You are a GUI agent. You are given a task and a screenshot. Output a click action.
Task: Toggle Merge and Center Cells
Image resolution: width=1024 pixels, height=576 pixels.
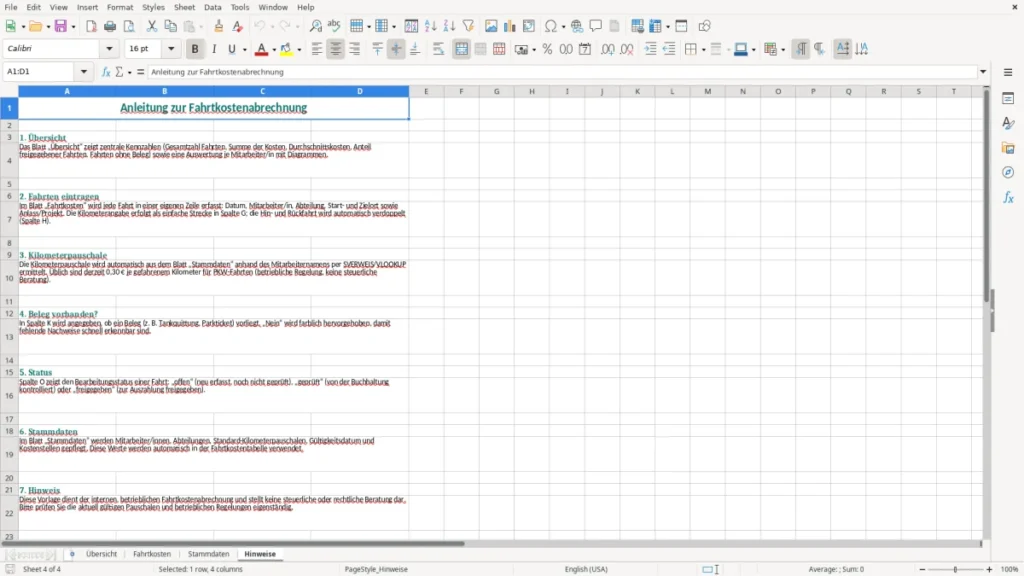coord(461,49)
